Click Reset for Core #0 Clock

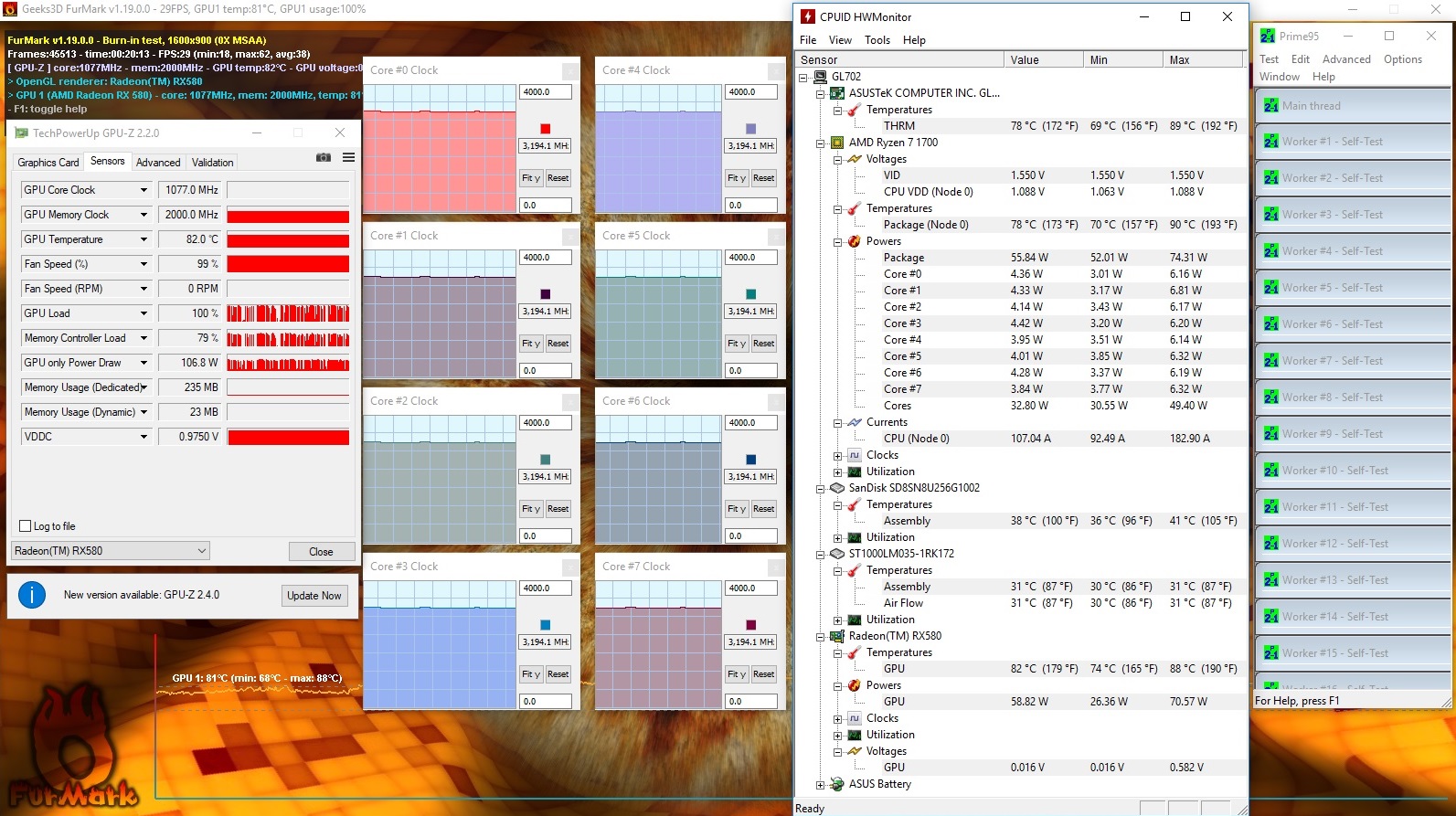coord(558,178)
